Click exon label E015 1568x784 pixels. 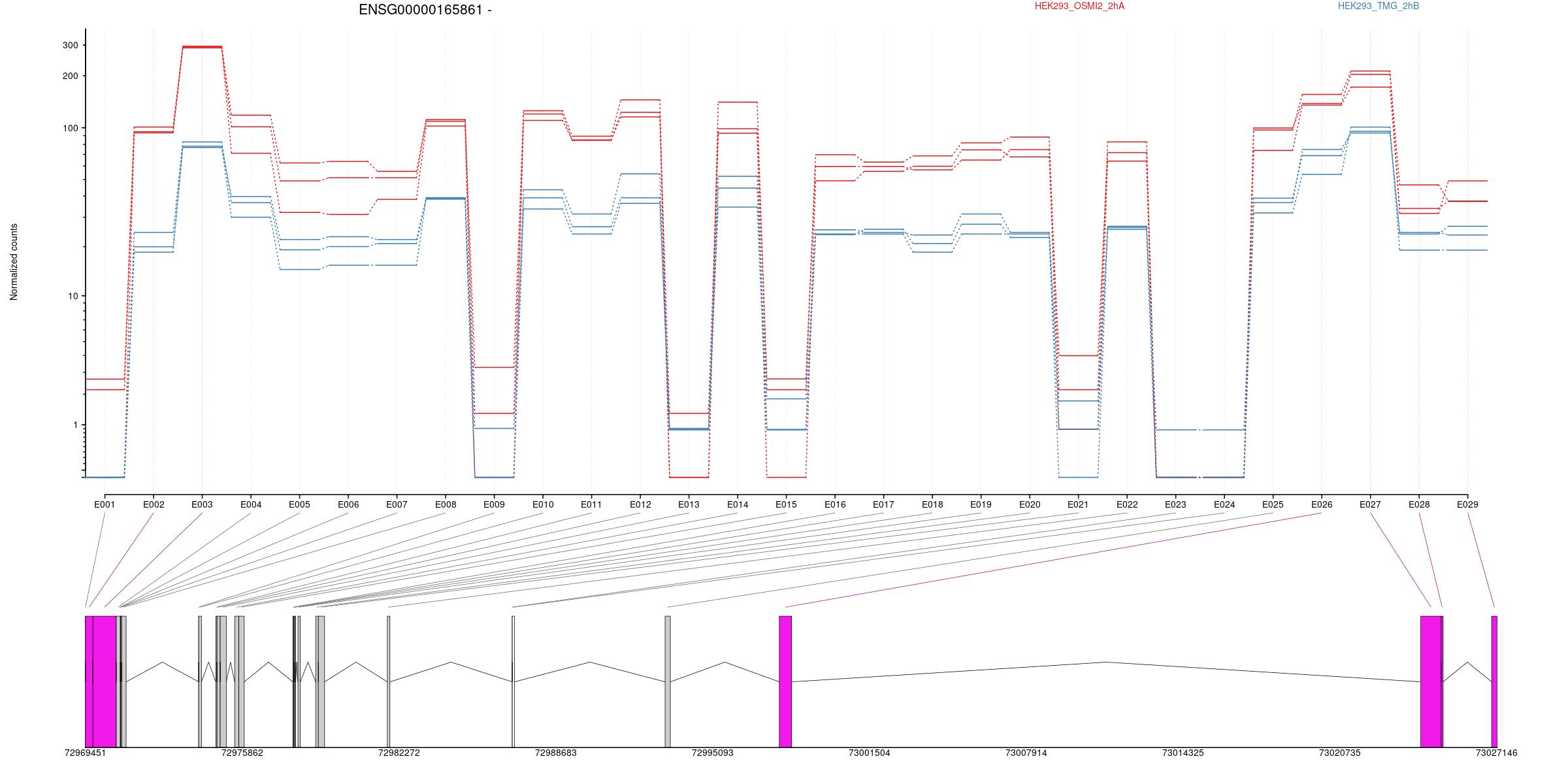786,504
